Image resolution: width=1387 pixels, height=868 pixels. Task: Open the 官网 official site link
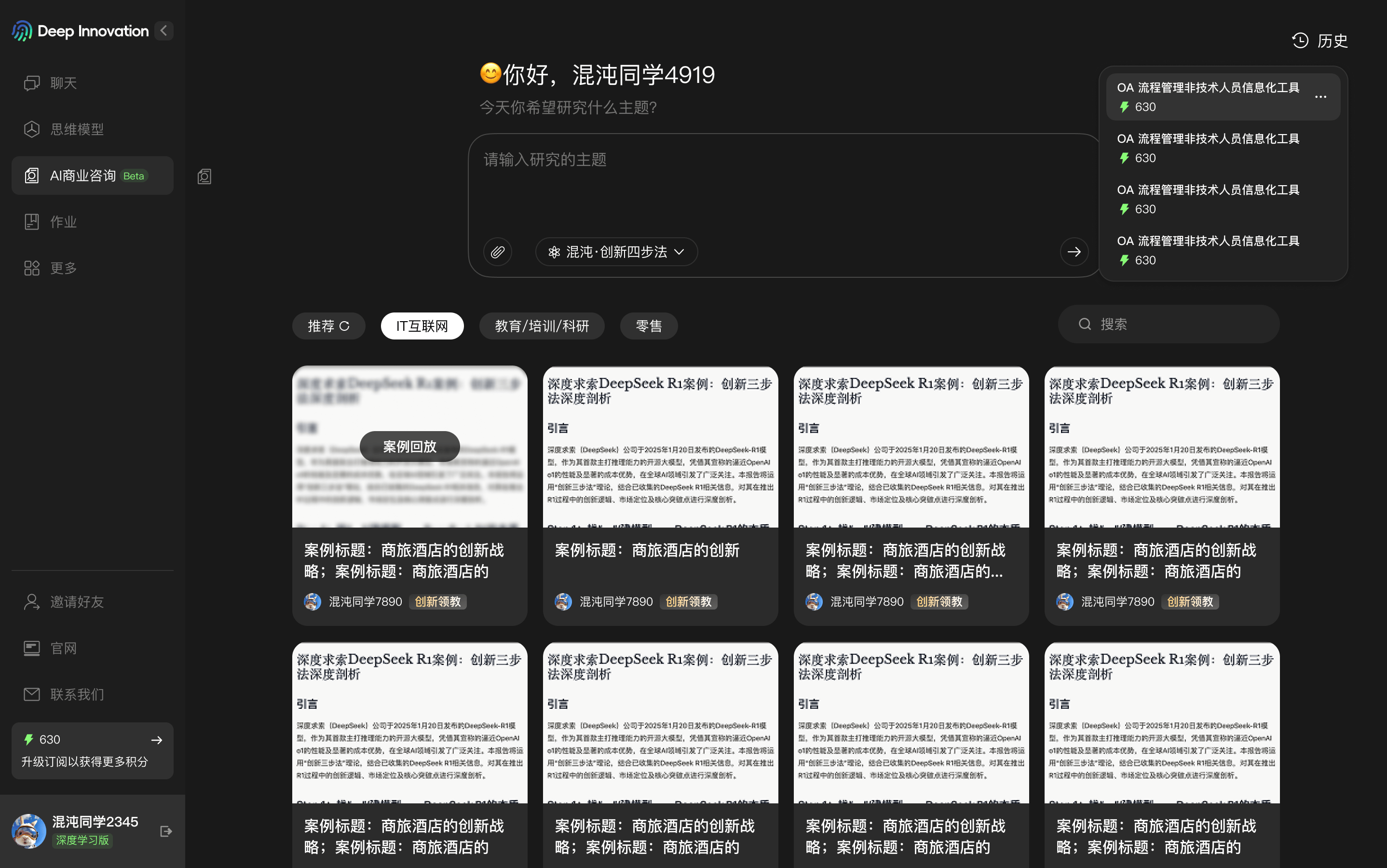coord(93,648)
